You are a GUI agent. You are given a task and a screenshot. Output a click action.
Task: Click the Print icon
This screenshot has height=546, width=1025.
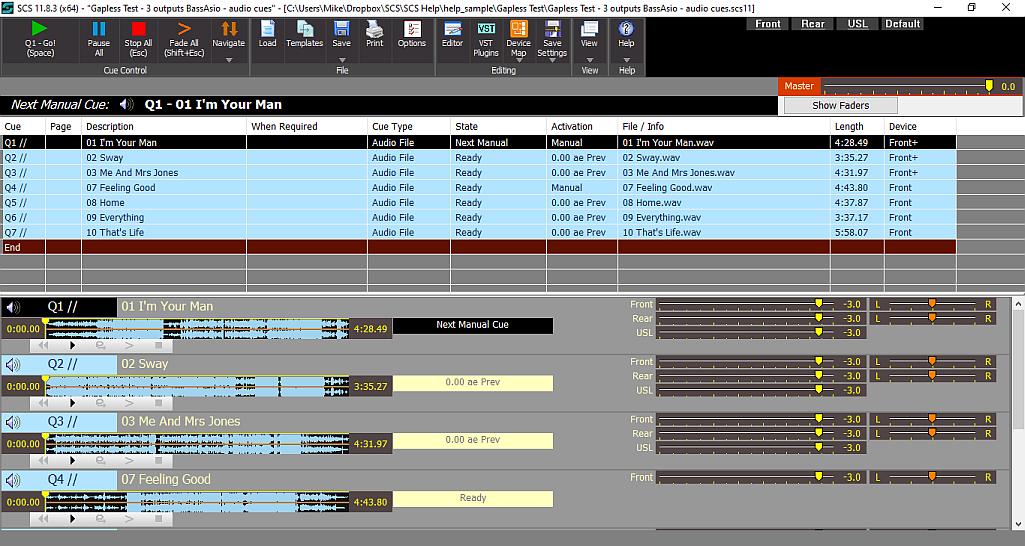pyautogui.click(x=375, y=29)
